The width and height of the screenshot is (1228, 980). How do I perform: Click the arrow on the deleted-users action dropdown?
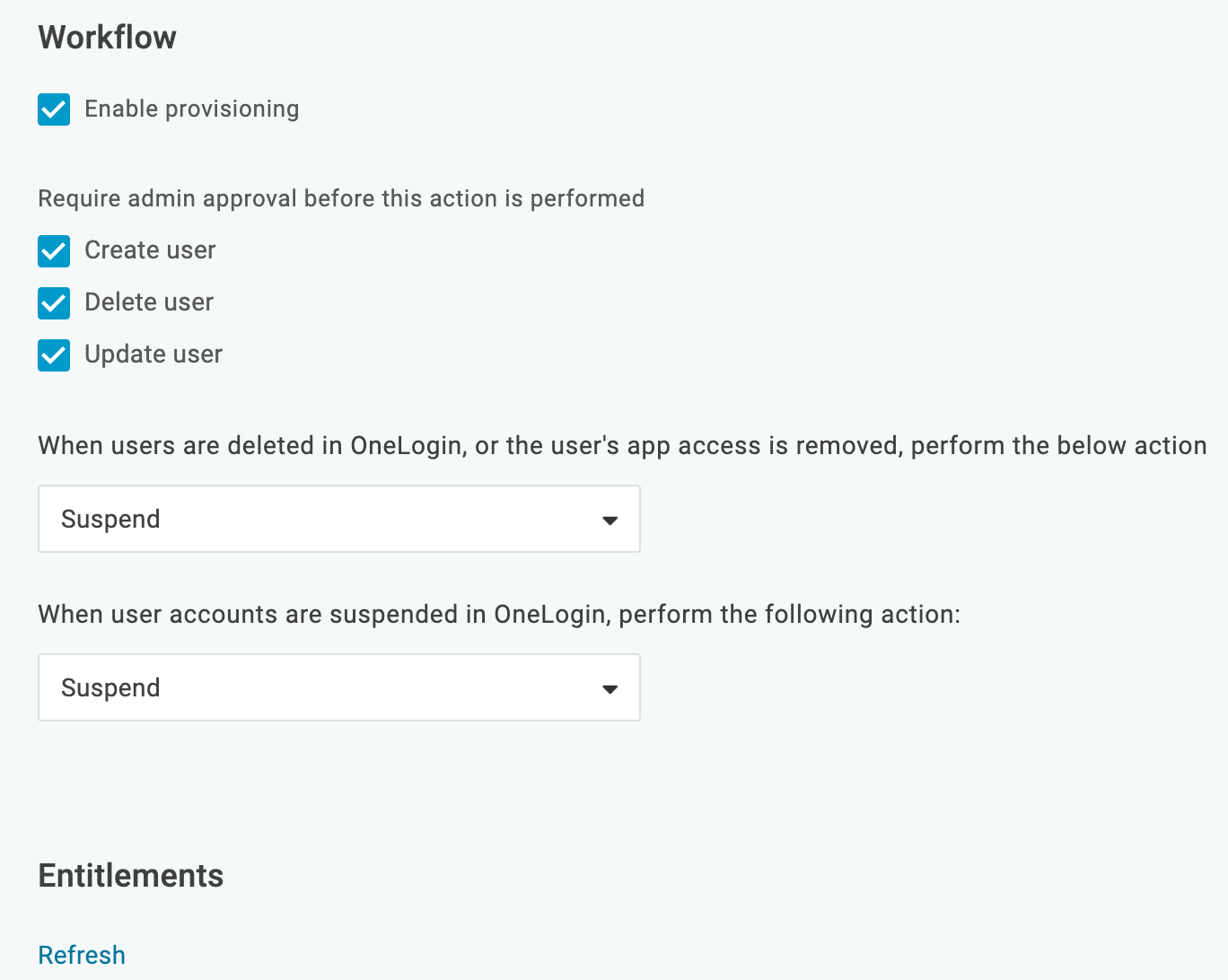tap(610, 521)
